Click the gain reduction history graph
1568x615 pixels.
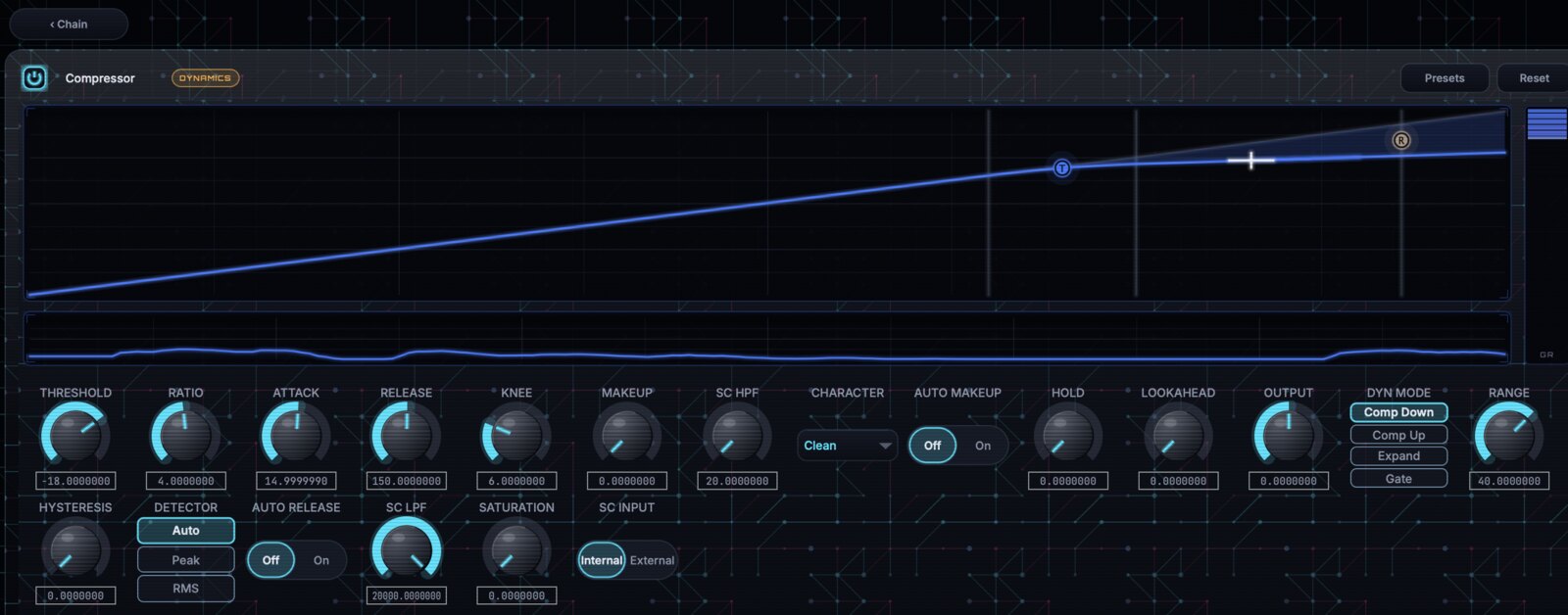pos(767,339)
